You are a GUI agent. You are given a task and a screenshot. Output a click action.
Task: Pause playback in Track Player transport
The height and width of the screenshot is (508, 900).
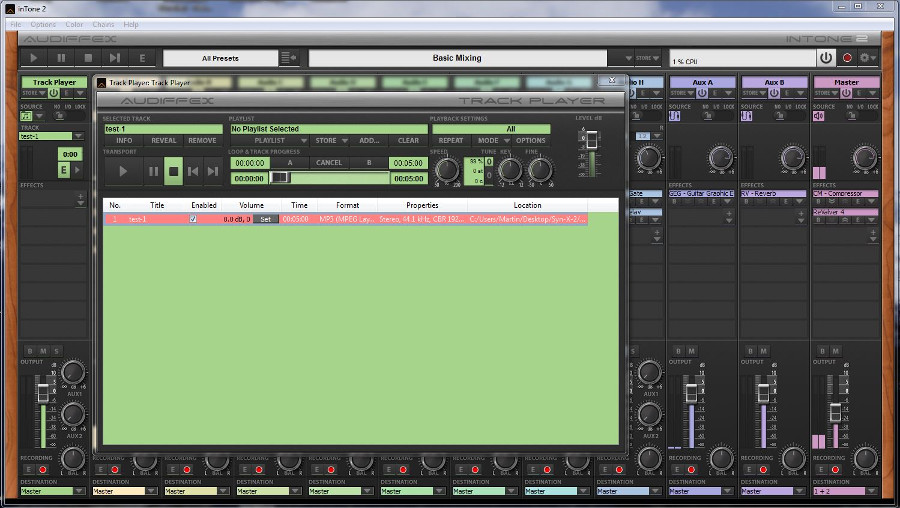153,171
